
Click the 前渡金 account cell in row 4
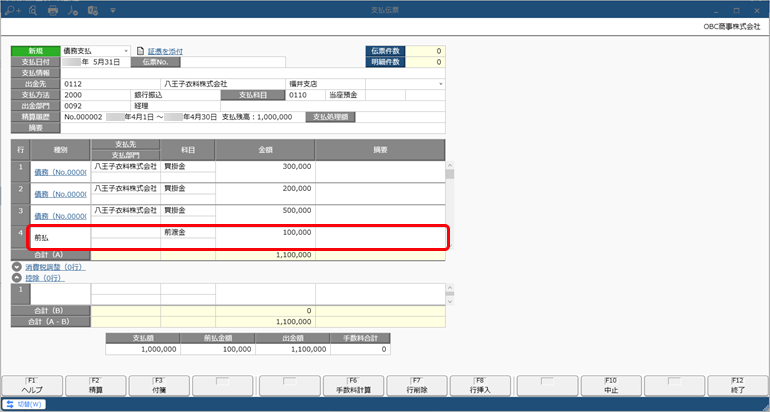click(x=188, y=232)
